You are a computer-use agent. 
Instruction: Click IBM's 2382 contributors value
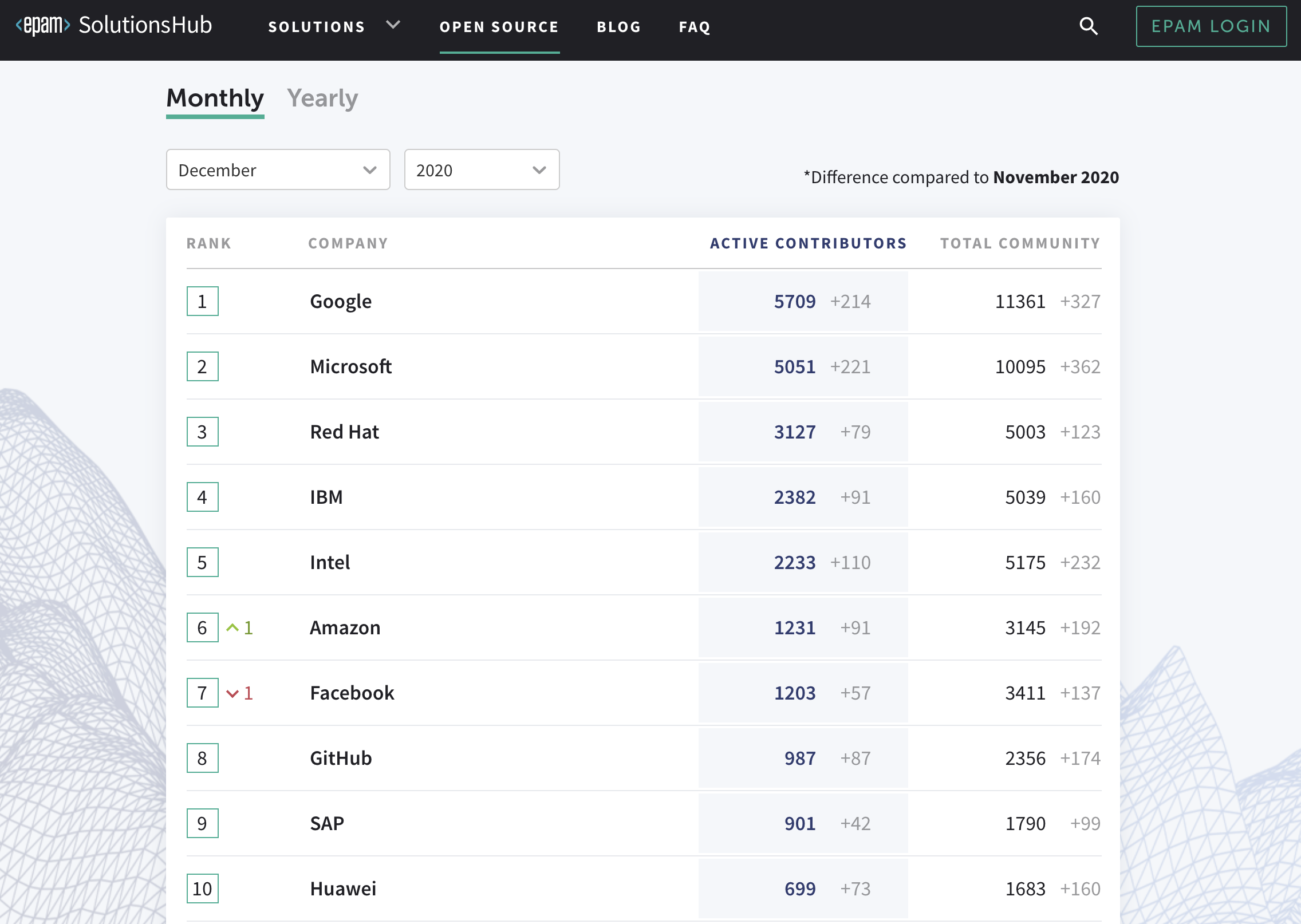pos(795,497)
